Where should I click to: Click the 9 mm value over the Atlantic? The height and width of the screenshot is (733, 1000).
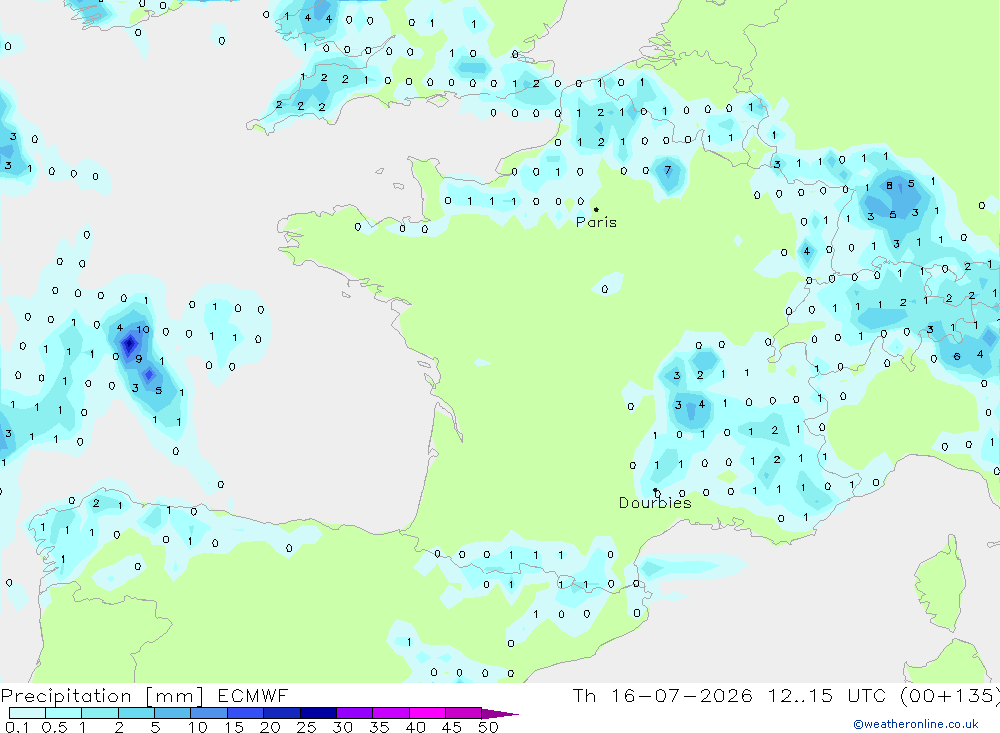click(x=138, y=359)
